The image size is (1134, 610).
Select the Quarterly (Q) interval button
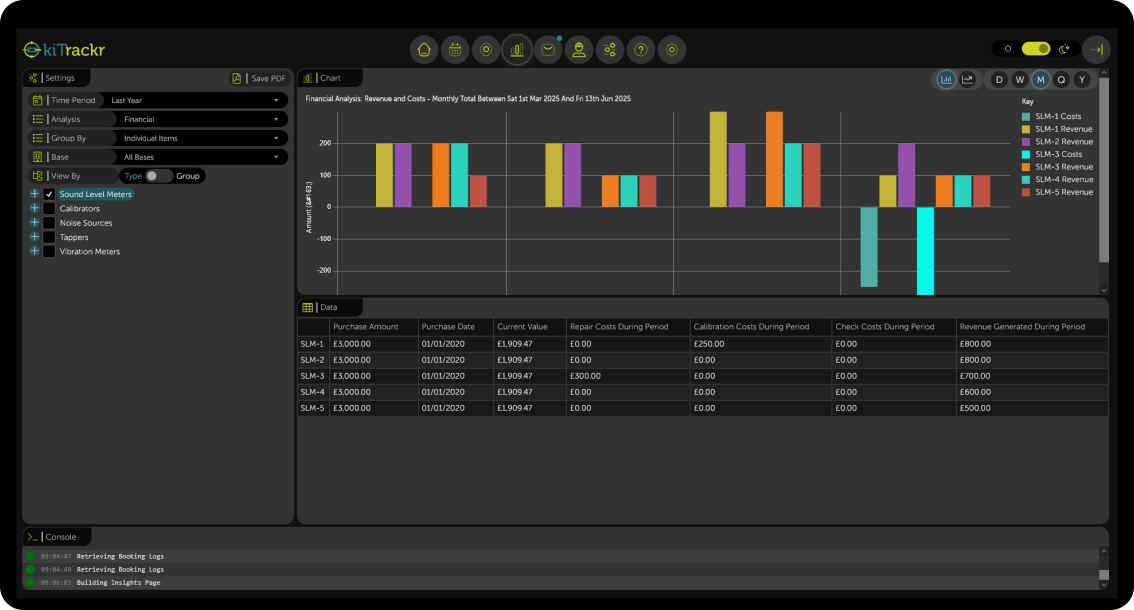(1060, 79)
